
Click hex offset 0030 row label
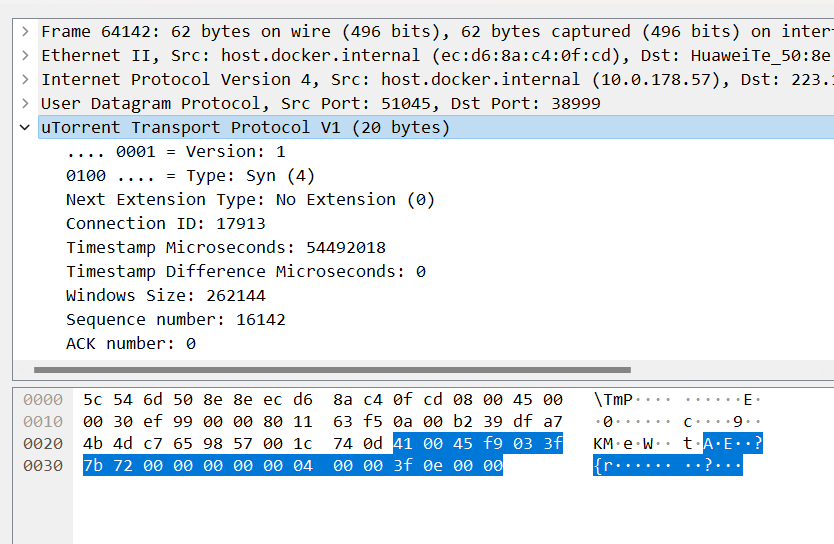(x=43, y=466)
